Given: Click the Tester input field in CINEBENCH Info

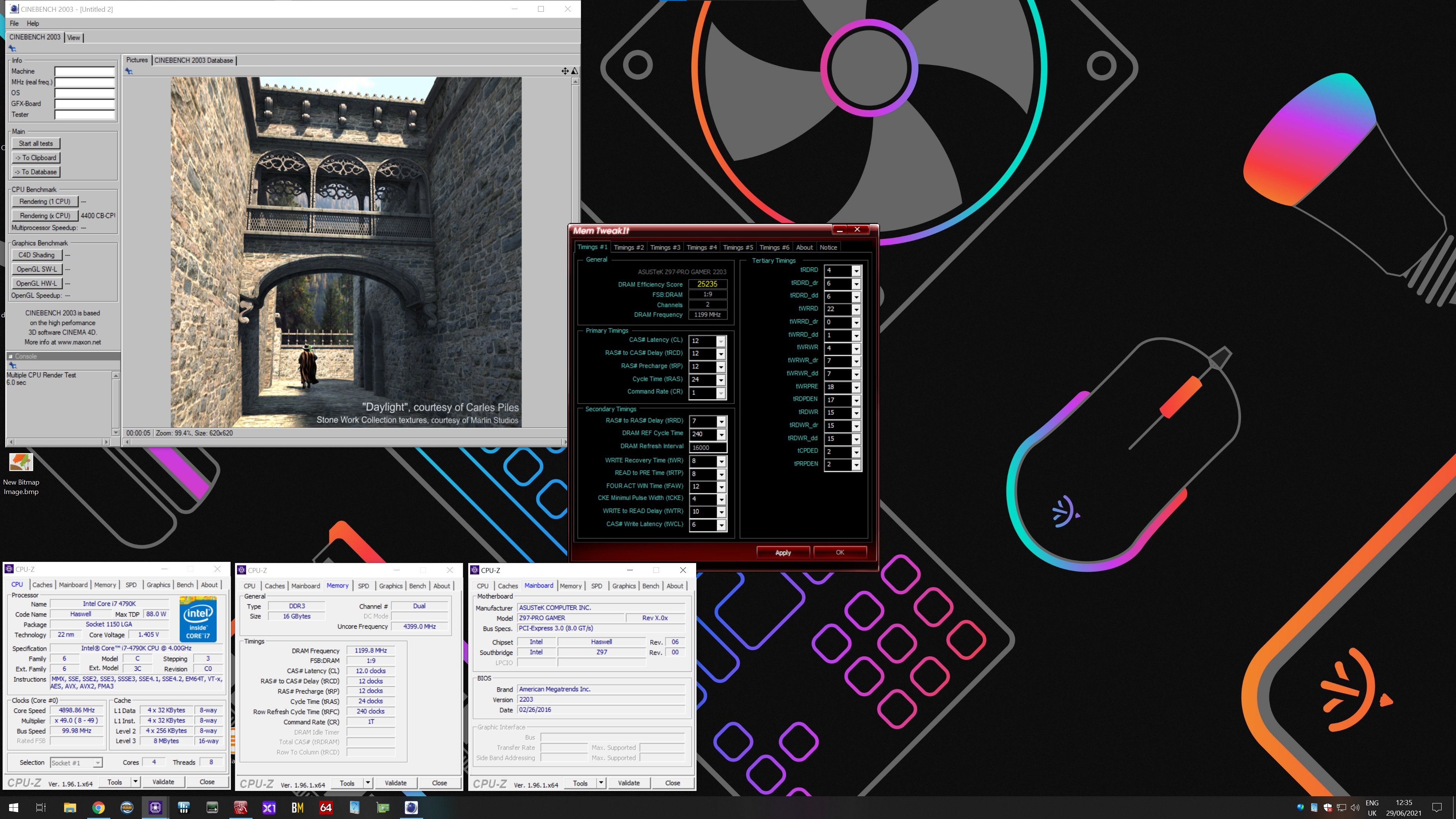Looking at the screenshot, I should point(85,115).
